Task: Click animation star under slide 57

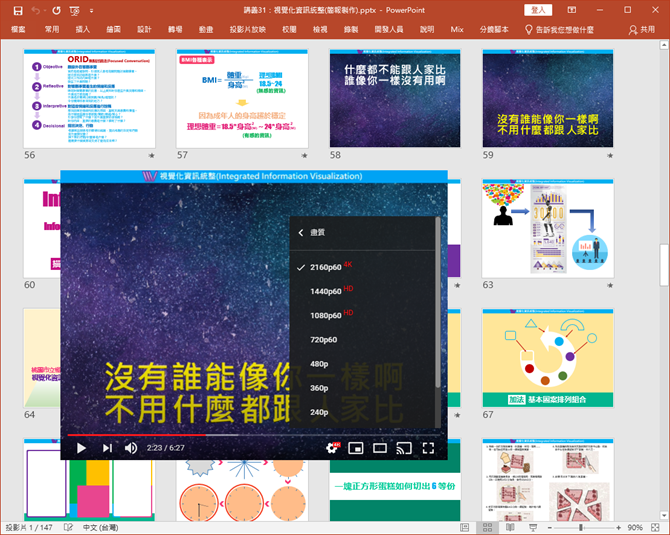Action: pyautogui.click(x=304, y=156)
